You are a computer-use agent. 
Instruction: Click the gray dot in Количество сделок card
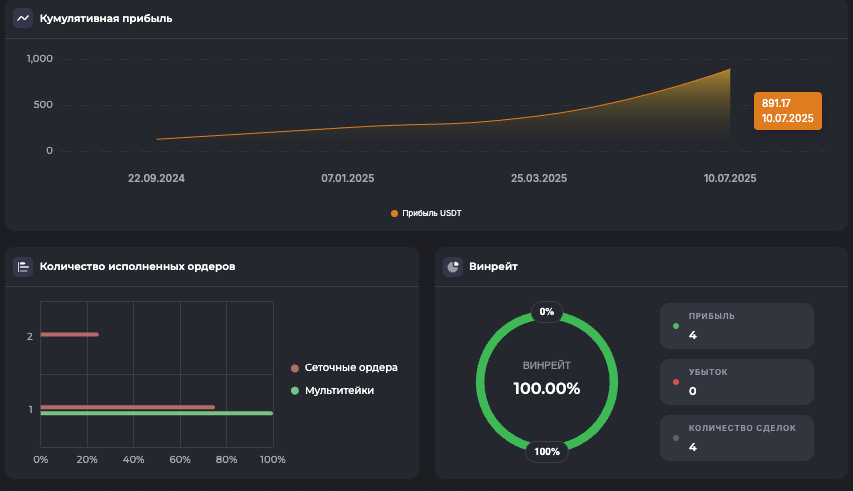676,438
